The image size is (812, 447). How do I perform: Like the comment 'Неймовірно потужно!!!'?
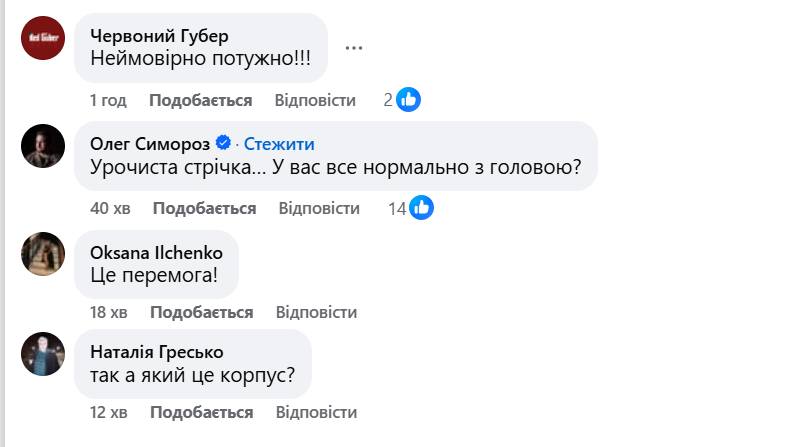(x=200, y=100)
